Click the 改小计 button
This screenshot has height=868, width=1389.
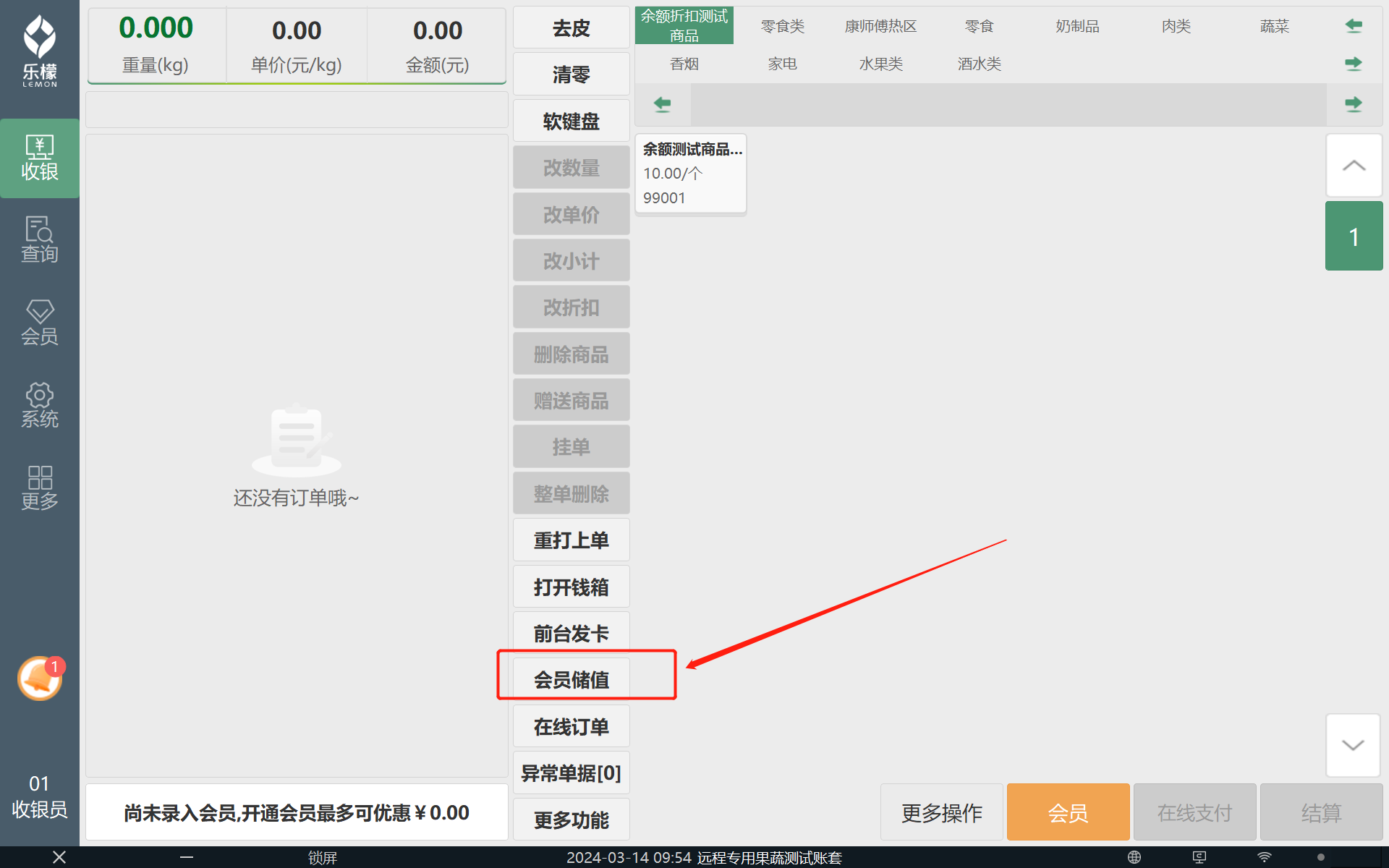[572, 260]
